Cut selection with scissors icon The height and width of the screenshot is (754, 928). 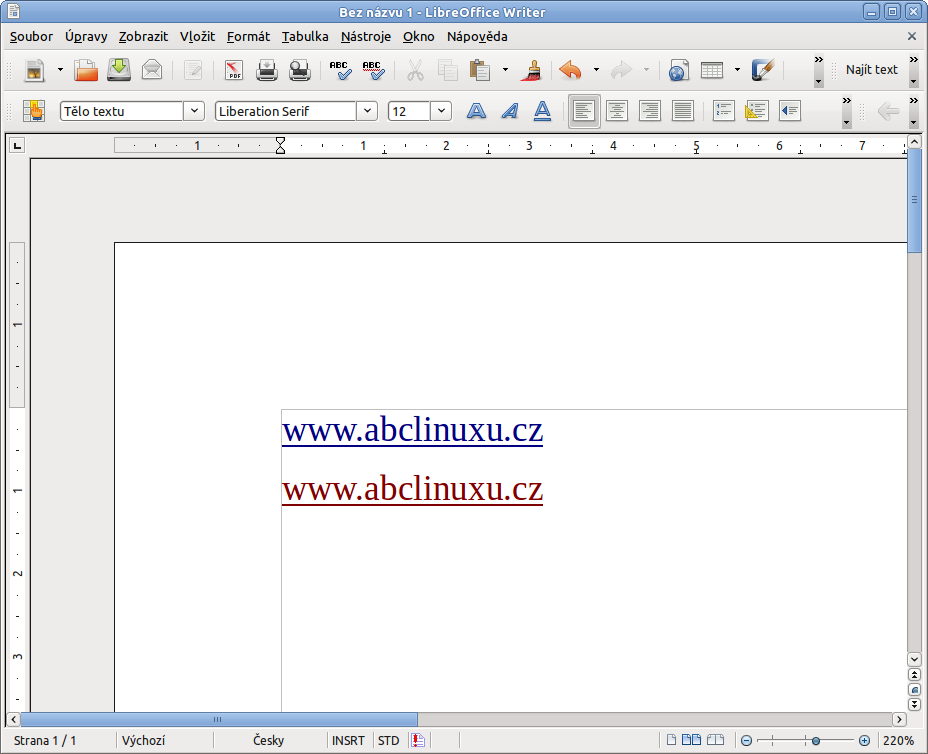pyautogui.click(x=415, y=70)
